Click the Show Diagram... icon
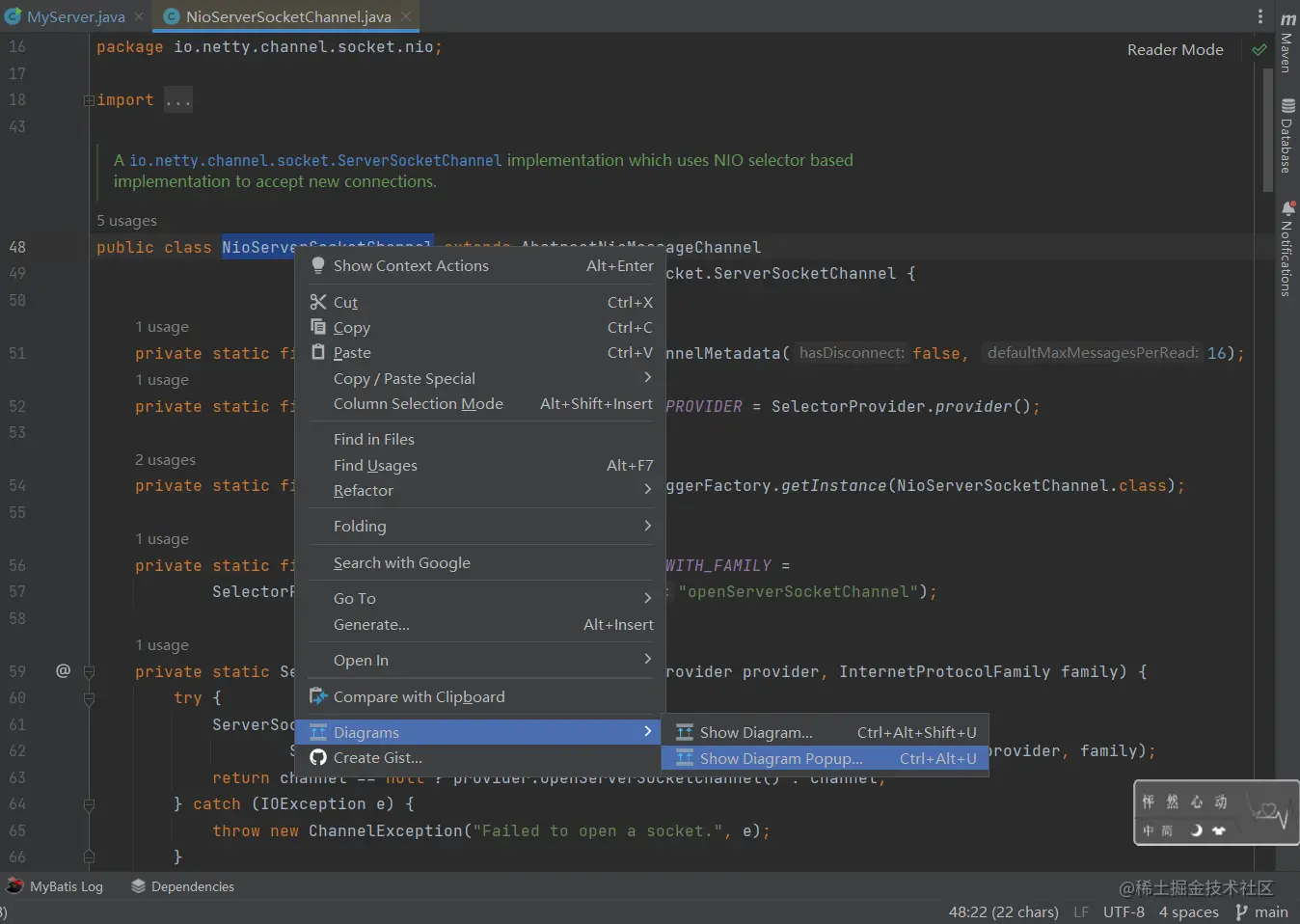The image size is (1300, 924). pyautogui.click(x=685, y=732)
